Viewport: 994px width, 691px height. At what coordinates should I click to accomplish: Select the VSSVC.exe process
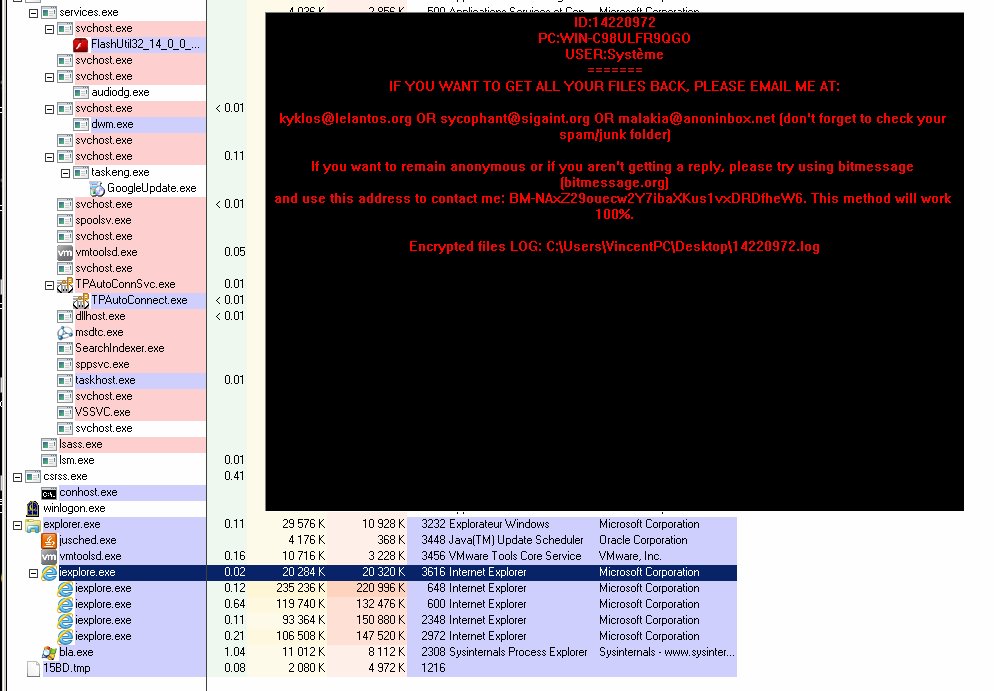(x=103, y=412)
